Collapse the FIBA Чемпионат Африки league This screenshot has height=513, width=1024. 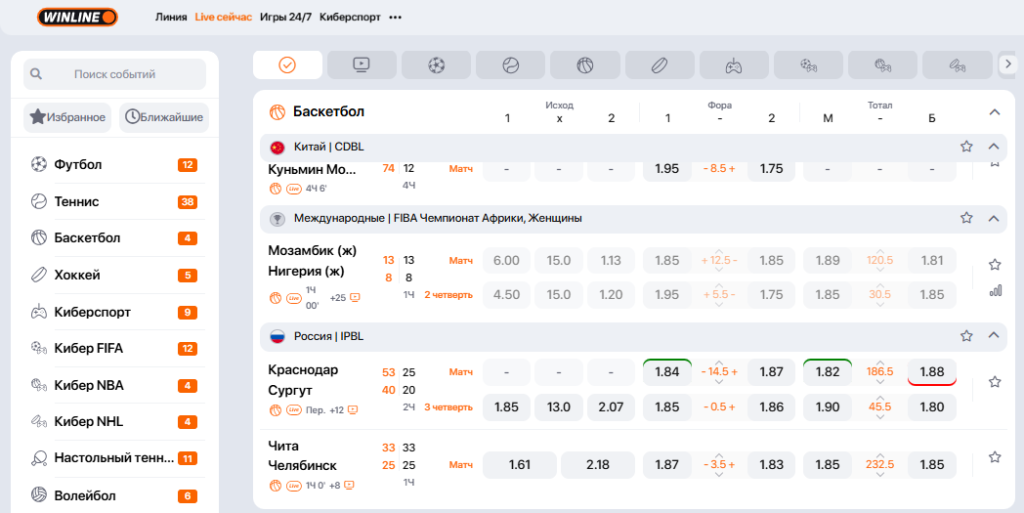click(x=994, y=217)
